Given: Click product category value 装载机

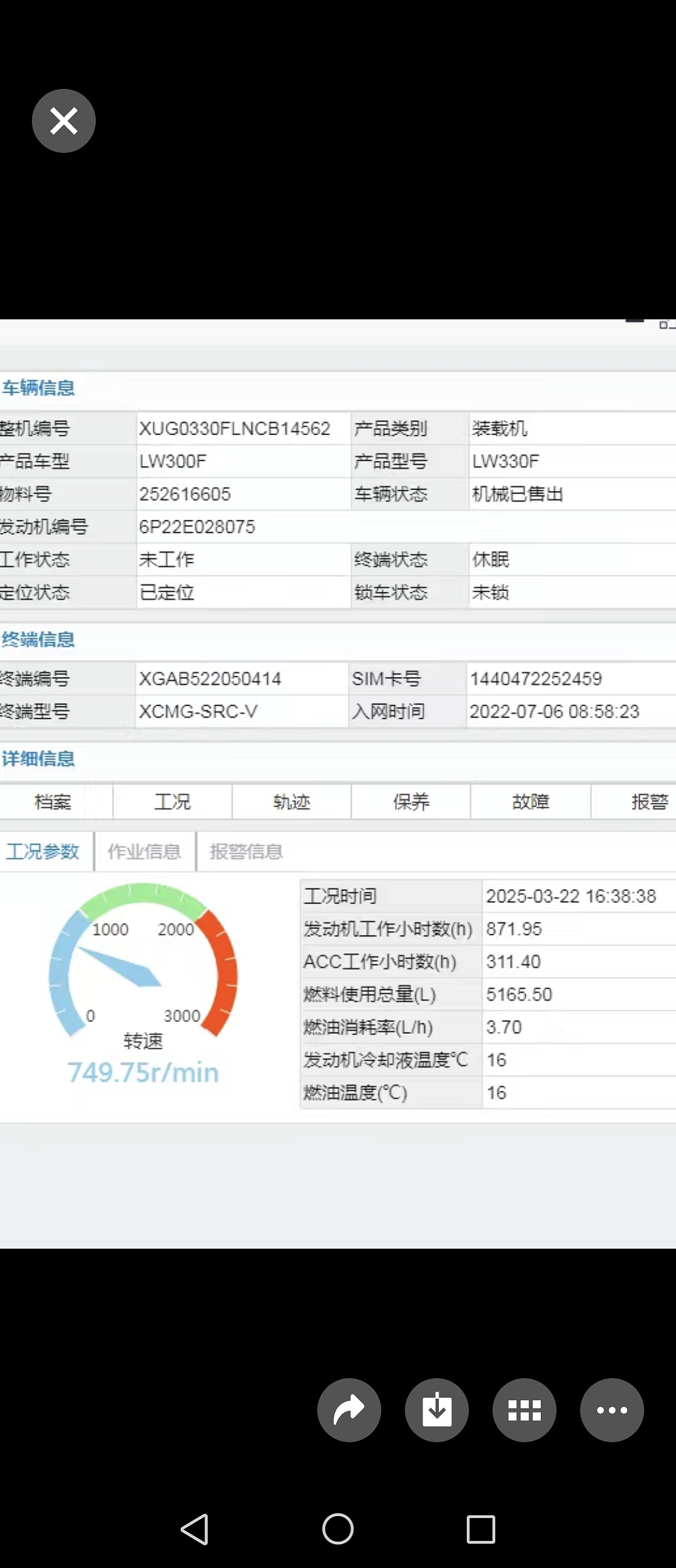Looking at the screenshot, I should pos(499,429).
